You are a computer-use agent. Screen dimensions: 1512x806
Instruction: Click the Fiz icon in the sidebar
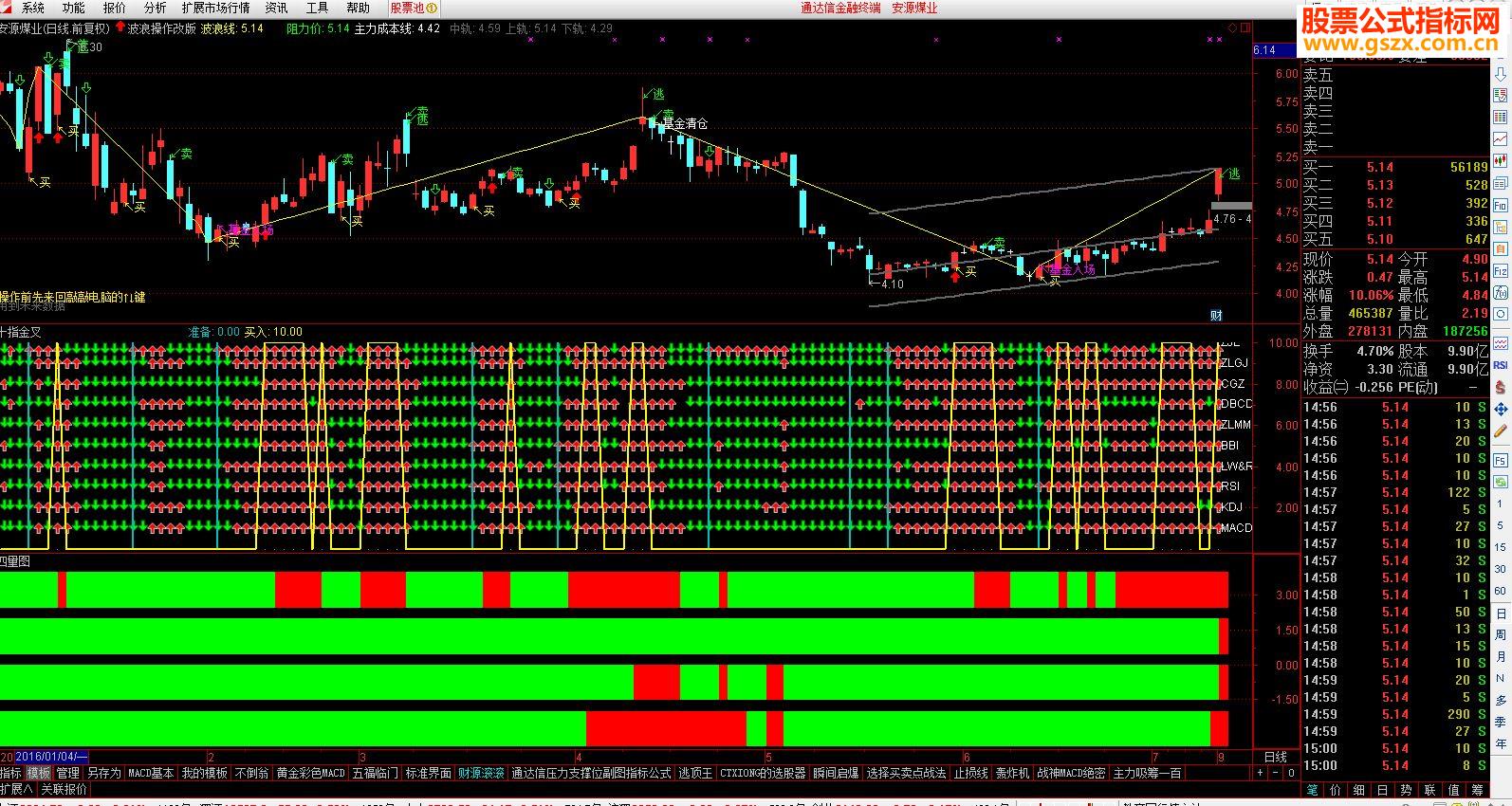[x=1501, y=271]
